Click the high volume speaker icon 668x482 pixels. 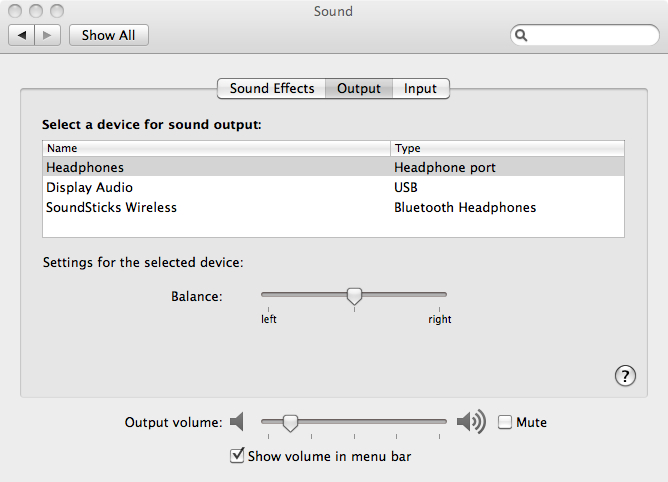(470, 422)
